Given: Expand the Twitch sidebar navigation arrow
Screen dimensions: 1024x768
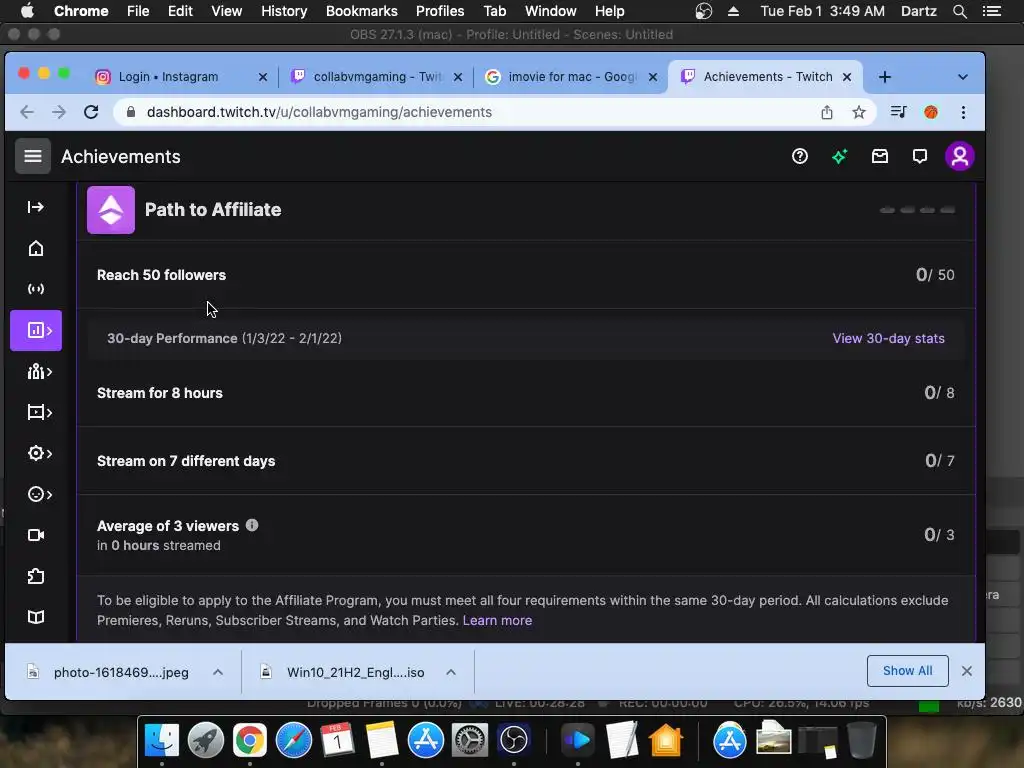Looking at the screenshot, I should 36,207.
